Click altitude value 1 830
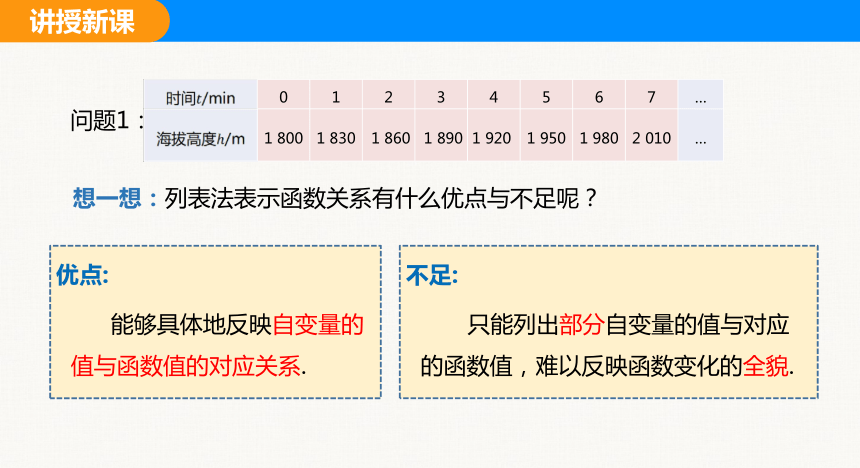The image size is (860, 468). pyautogui.click(x=336, y=138)
